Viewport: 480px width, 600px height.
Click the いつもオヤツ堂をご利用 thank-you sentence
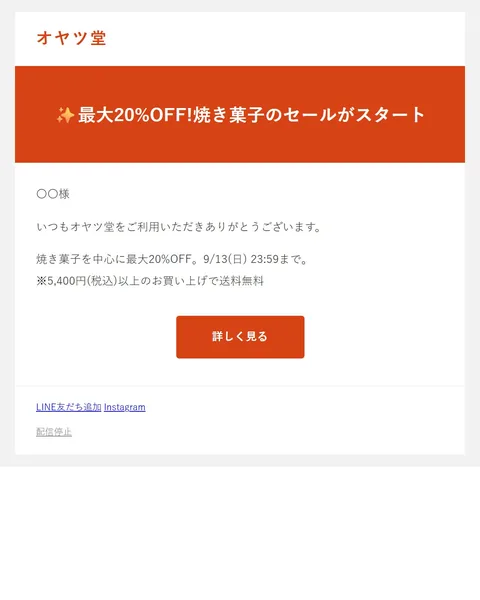[178, 227]
